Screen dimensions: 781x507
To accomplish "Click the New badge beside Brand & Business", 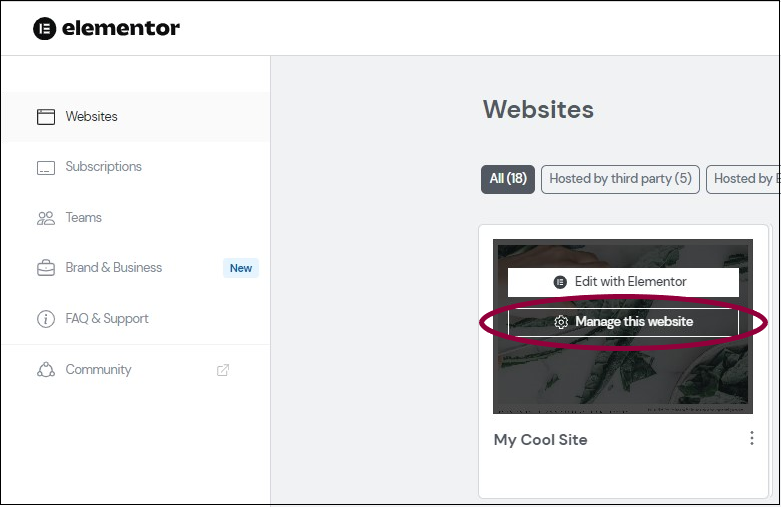I will [x=241, y=268].
